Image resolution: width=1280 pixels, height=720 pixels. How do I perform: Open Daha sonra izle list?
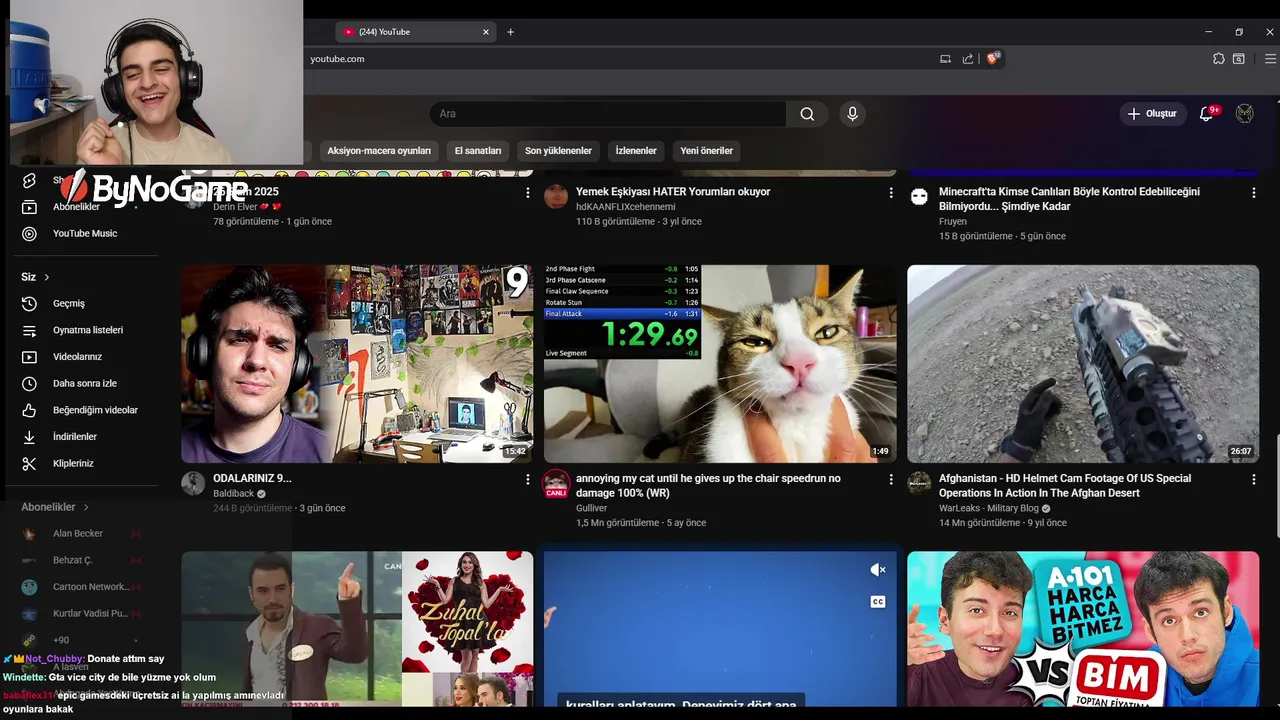(x=86, y=383)
